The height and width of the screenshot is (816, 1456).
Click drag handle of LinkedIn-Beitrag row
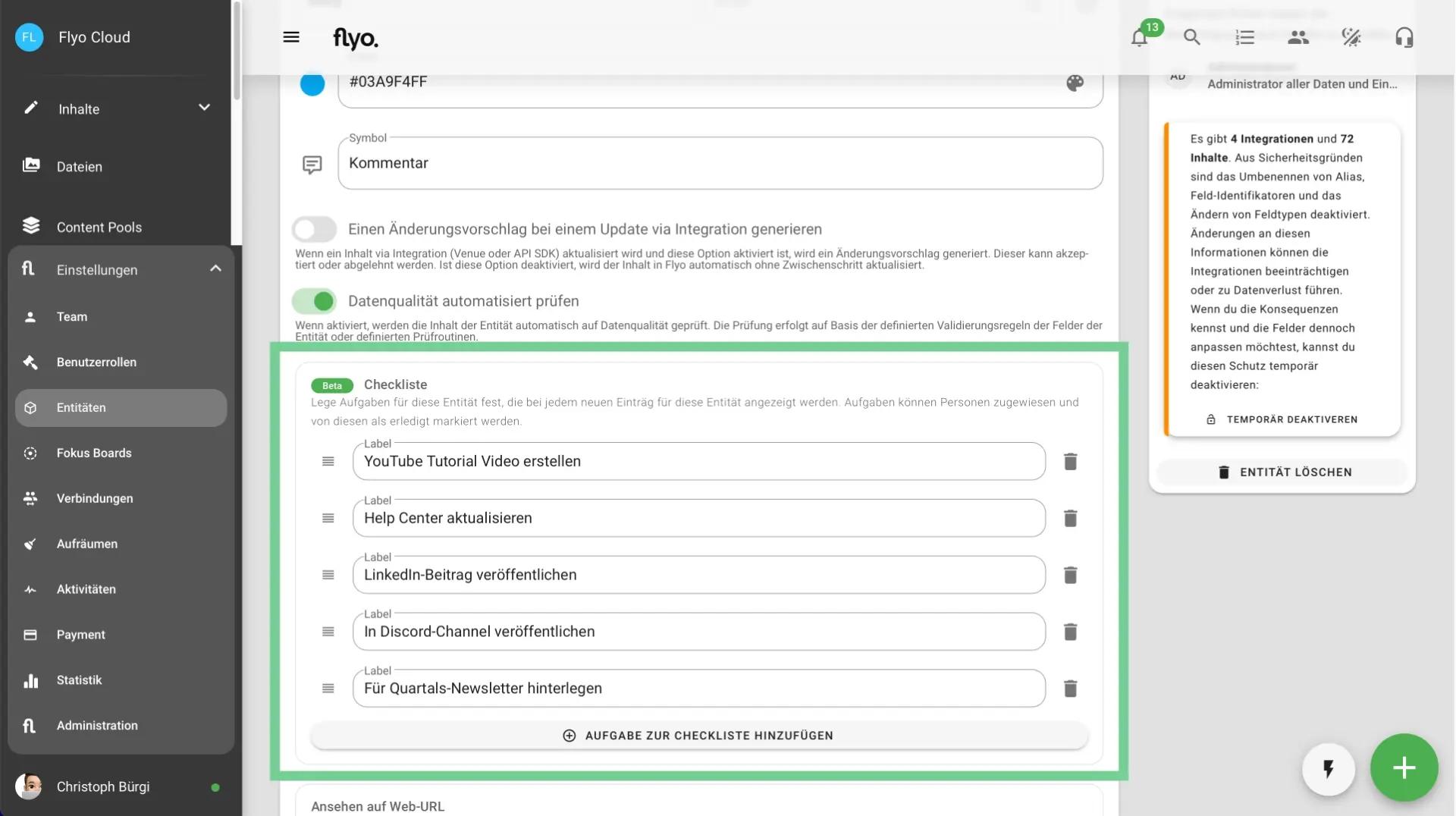328,576
